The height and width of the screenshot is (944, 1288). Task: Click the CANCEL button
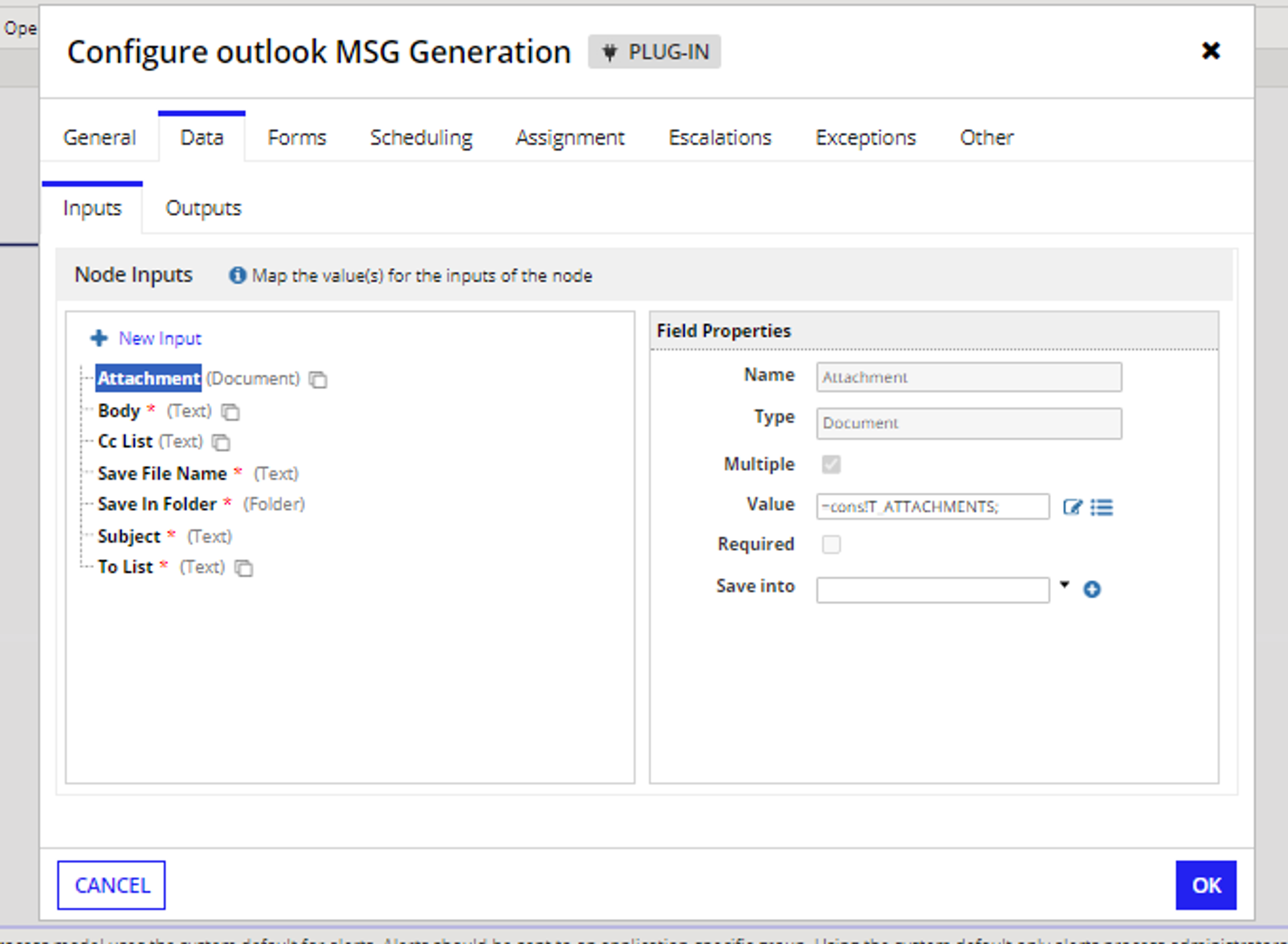111,885
